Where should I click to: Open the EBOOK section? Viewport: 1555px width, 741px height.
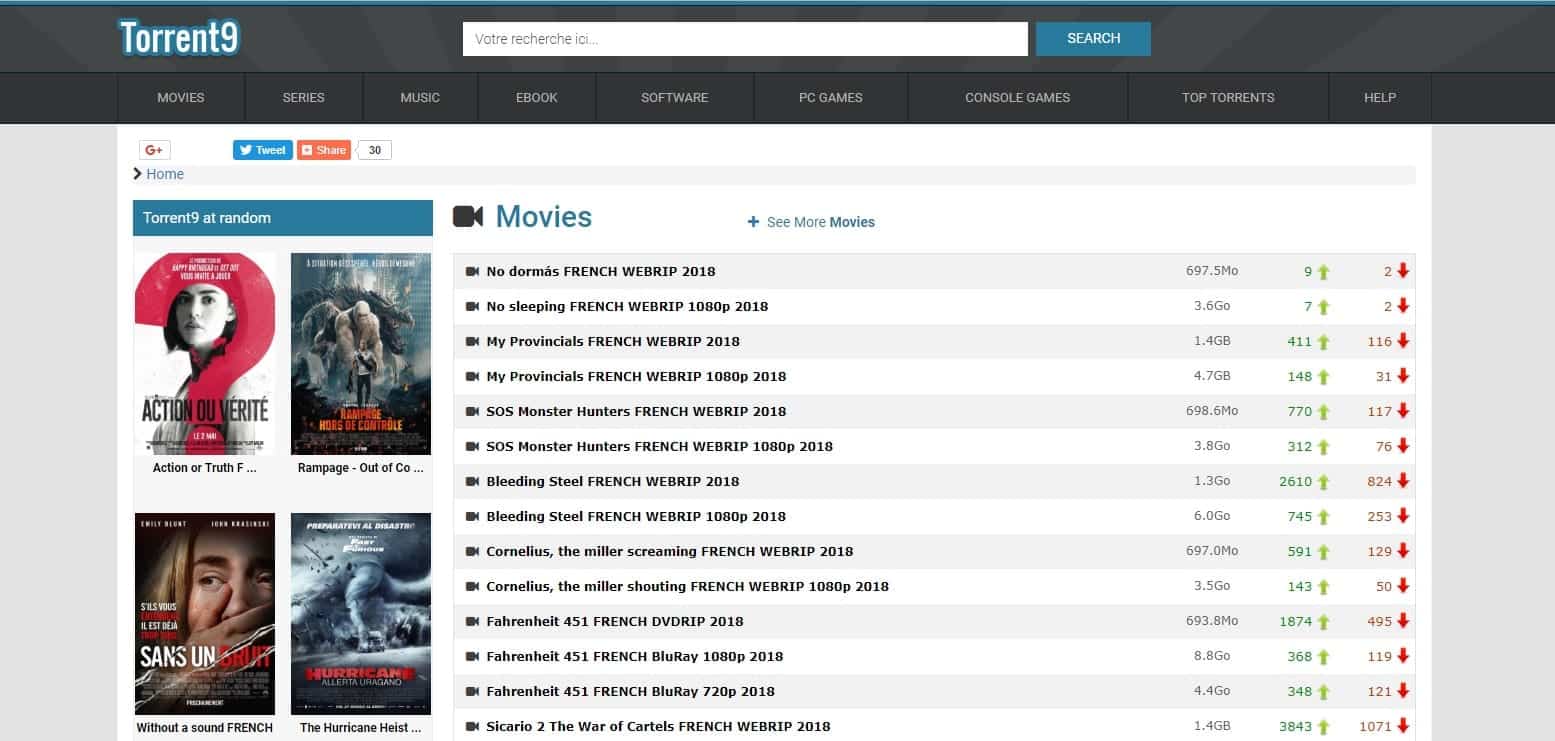(x=537, y=97)
